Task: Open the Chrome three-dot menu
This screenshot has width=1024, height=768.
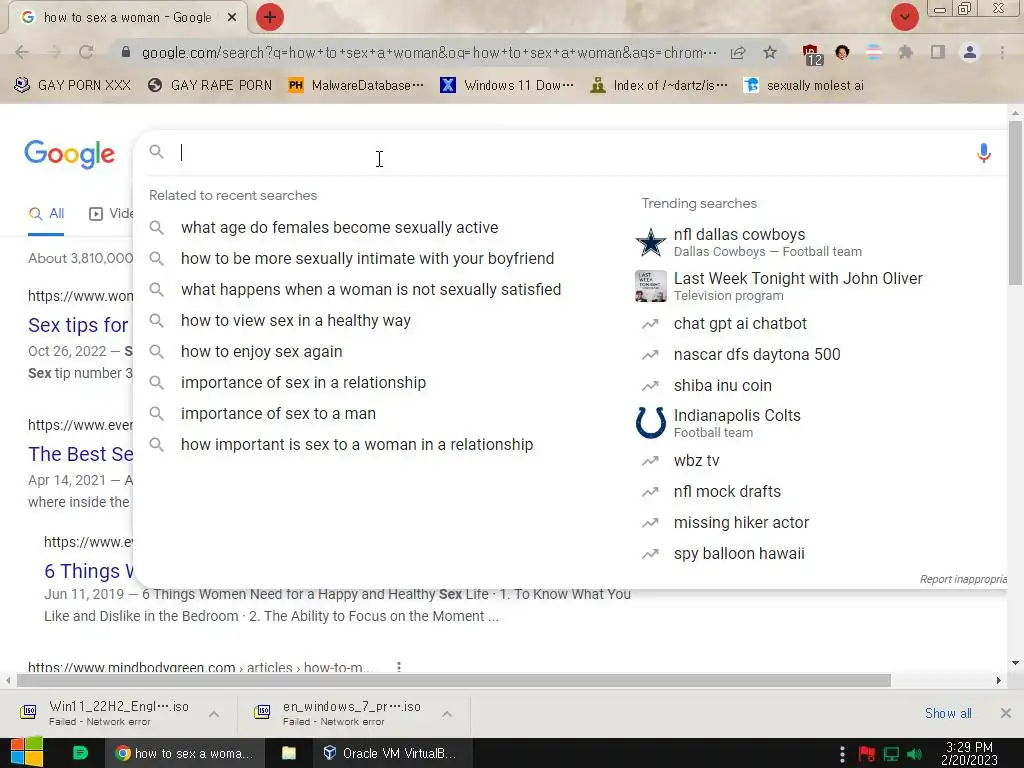Action: 1002,52
